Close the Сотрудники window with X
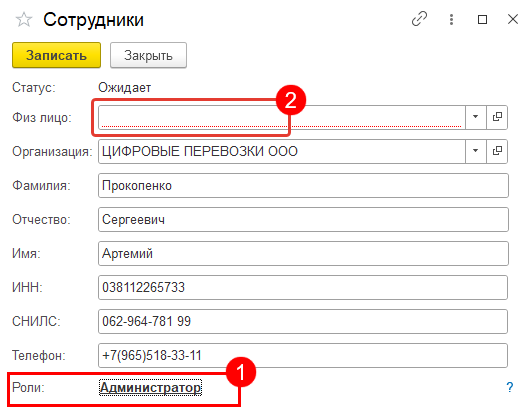Viewport: 532px width, 418px height. [513, 19]
